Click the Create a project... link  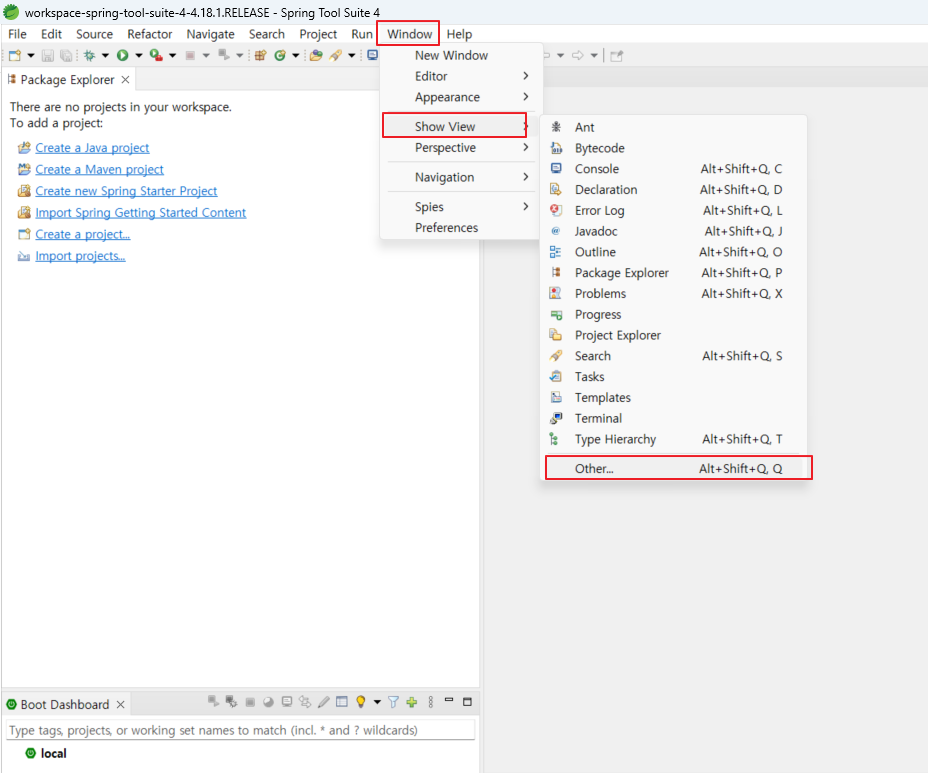[x=83, y=234]
